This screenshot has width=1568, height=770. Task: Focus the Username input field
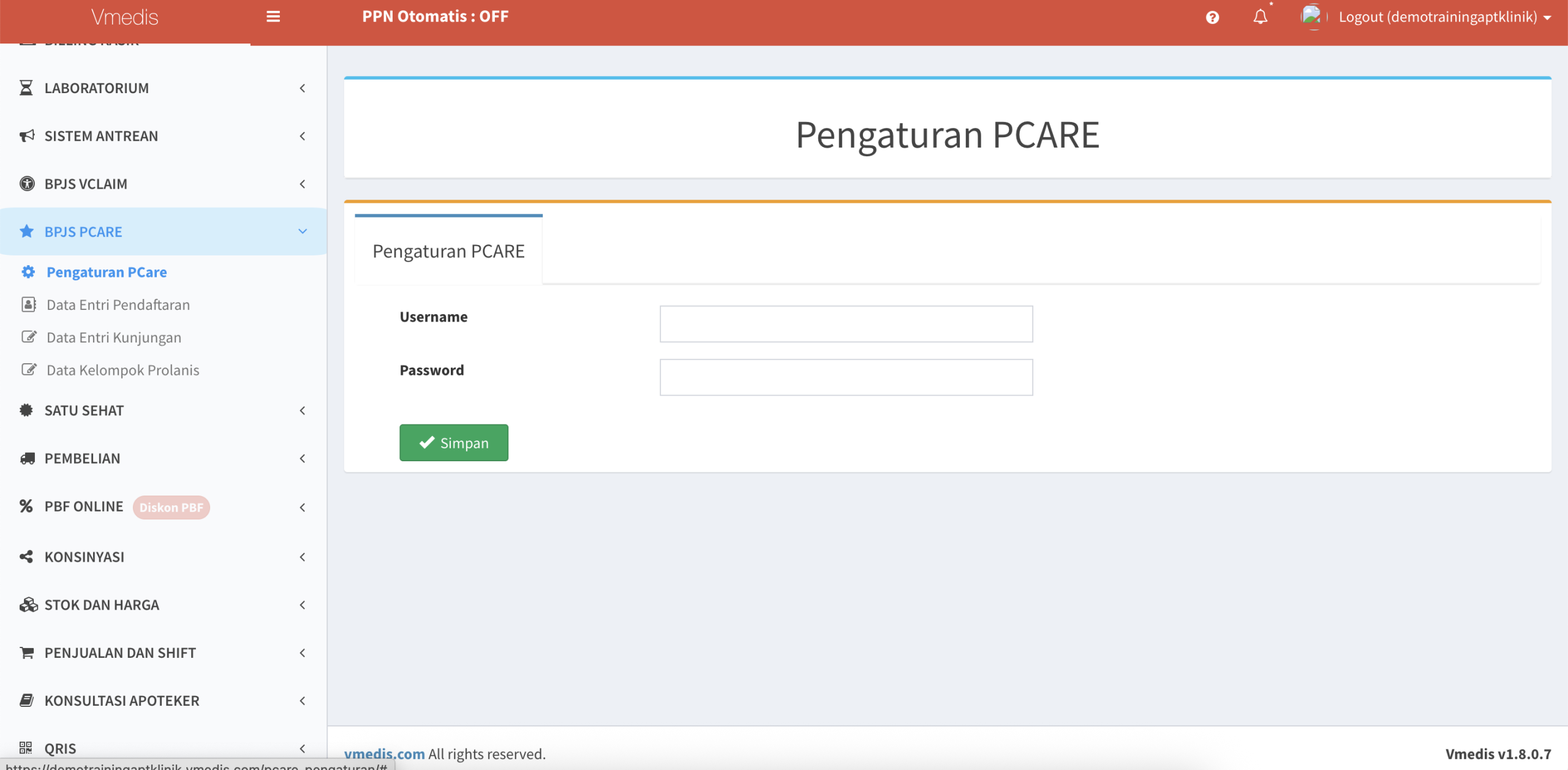tap(846, 324)
